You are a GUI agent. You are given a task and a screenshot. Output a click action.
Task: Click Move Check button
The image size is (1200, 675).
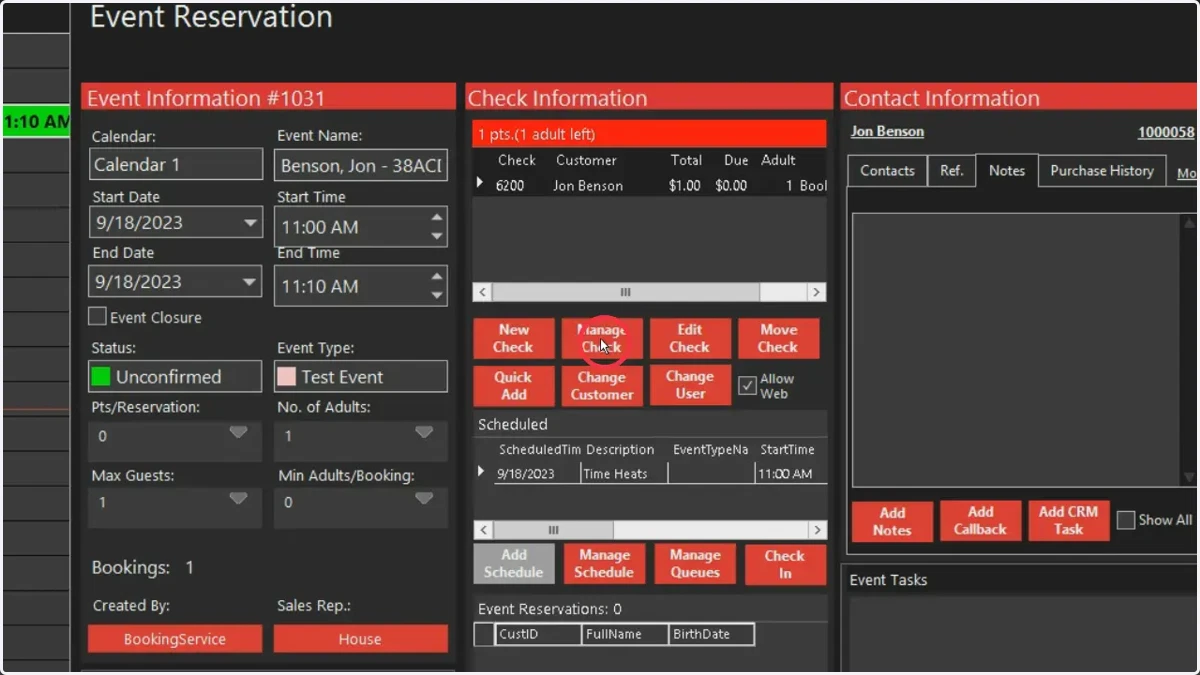point(778,338)
